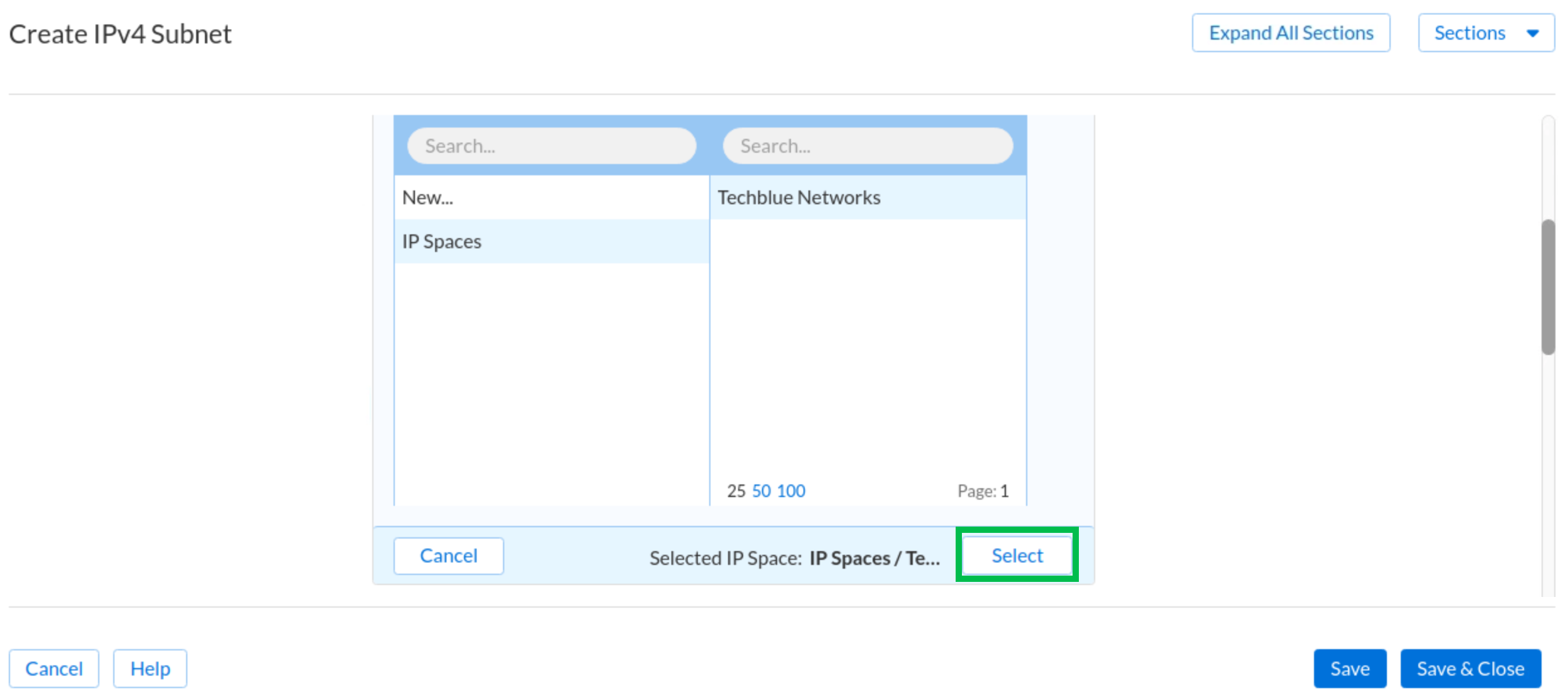1568x695 pixels.
Task: Cancel the IP Space picker selection
Action: pyautogui.click(x=448, y=556)
